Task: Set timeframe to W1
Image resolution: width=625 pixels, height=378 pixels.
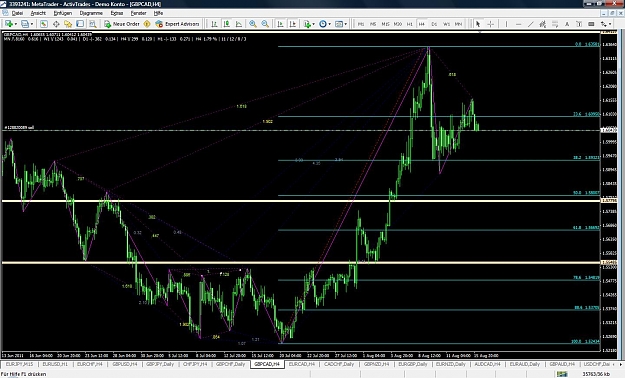Action: [x=446, y=24]
